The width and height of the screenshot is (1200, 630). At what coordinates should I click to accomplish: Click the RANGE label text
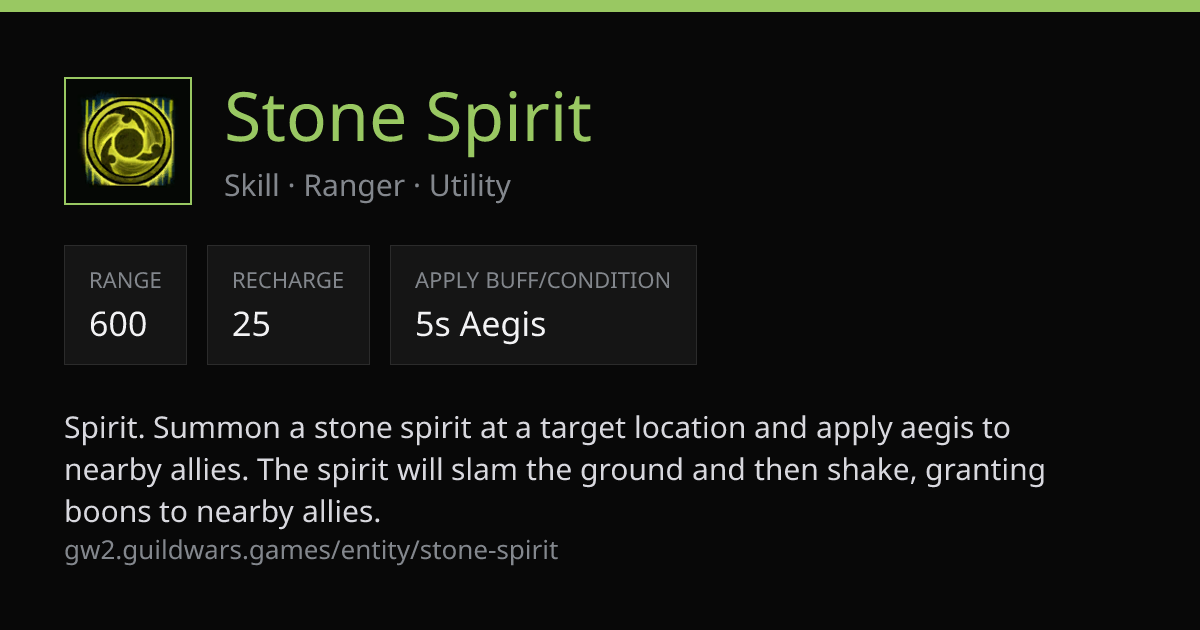125,281
